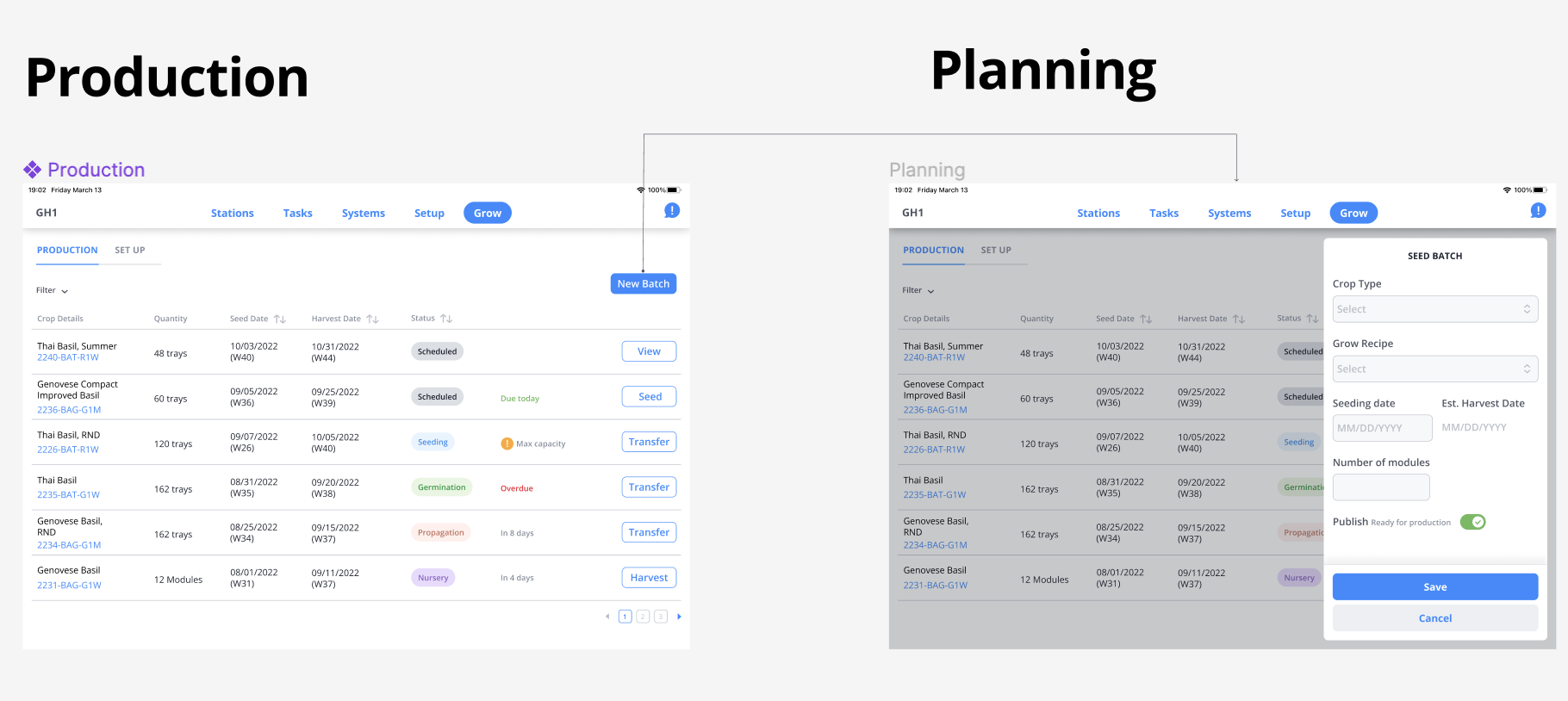Save the seed batch form

click(x=1434, y=587)
